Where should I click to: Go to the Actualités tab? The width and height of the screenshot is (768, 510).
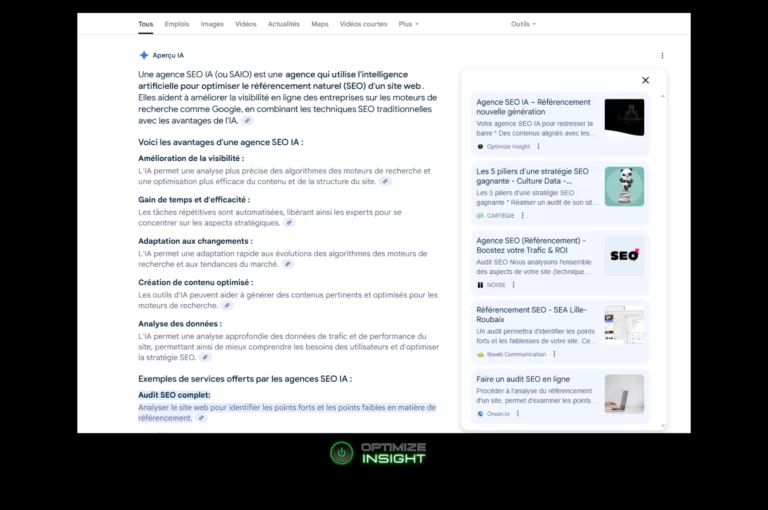coord(284,24)
